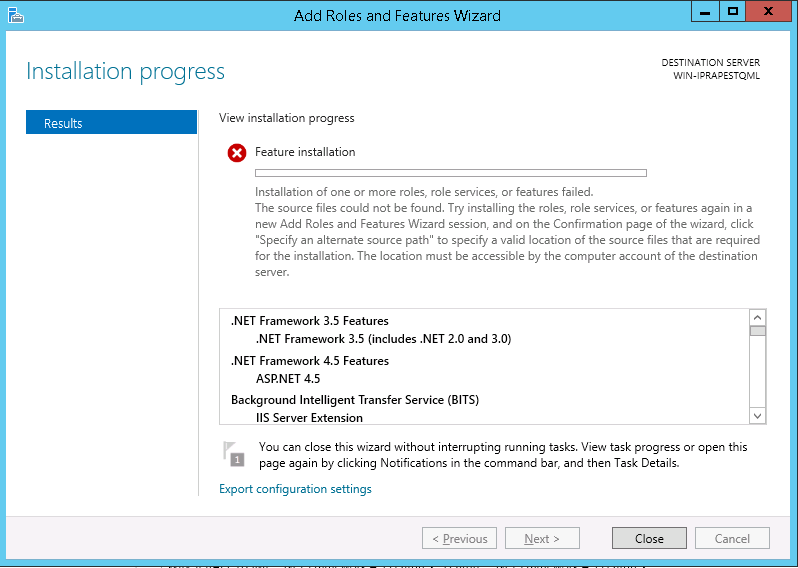Select the ASP.NET 4.5 entry
Image resolution: width=798 pixels, height=568 pixels.
point(288,379)
